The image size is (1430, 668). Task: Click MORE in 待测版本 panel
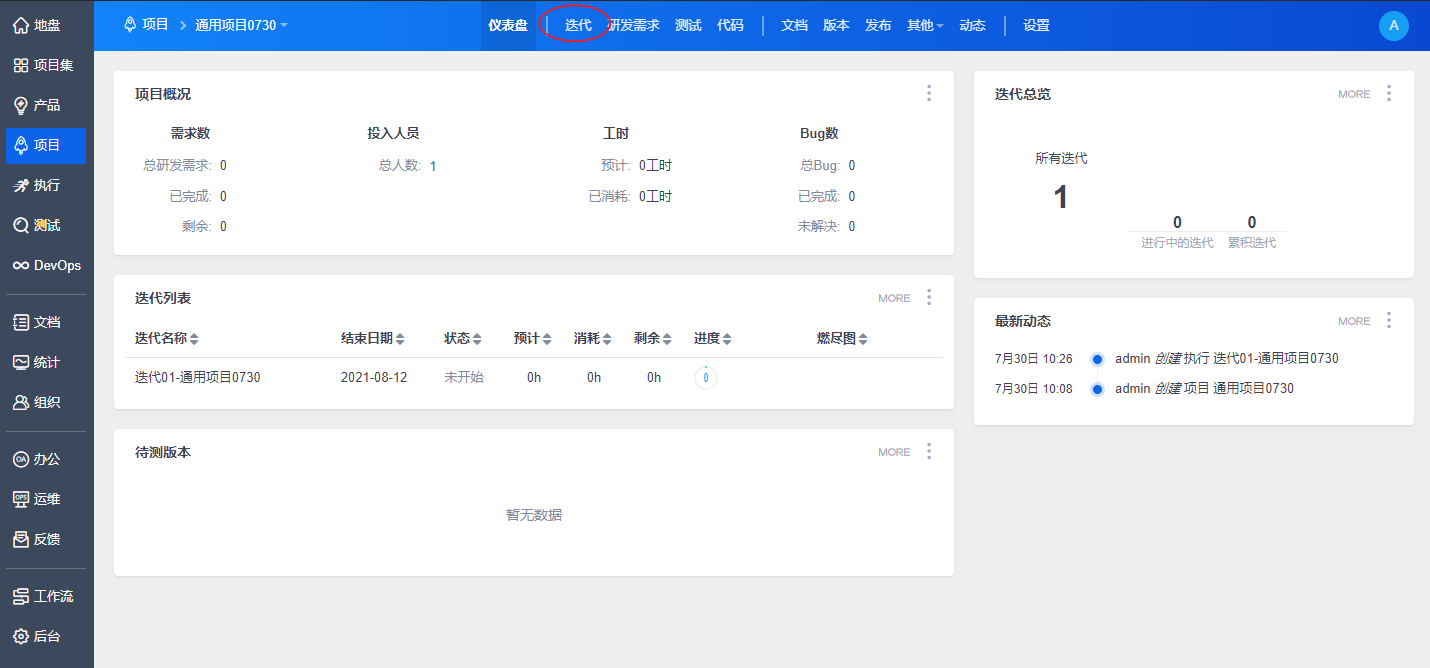894,452
